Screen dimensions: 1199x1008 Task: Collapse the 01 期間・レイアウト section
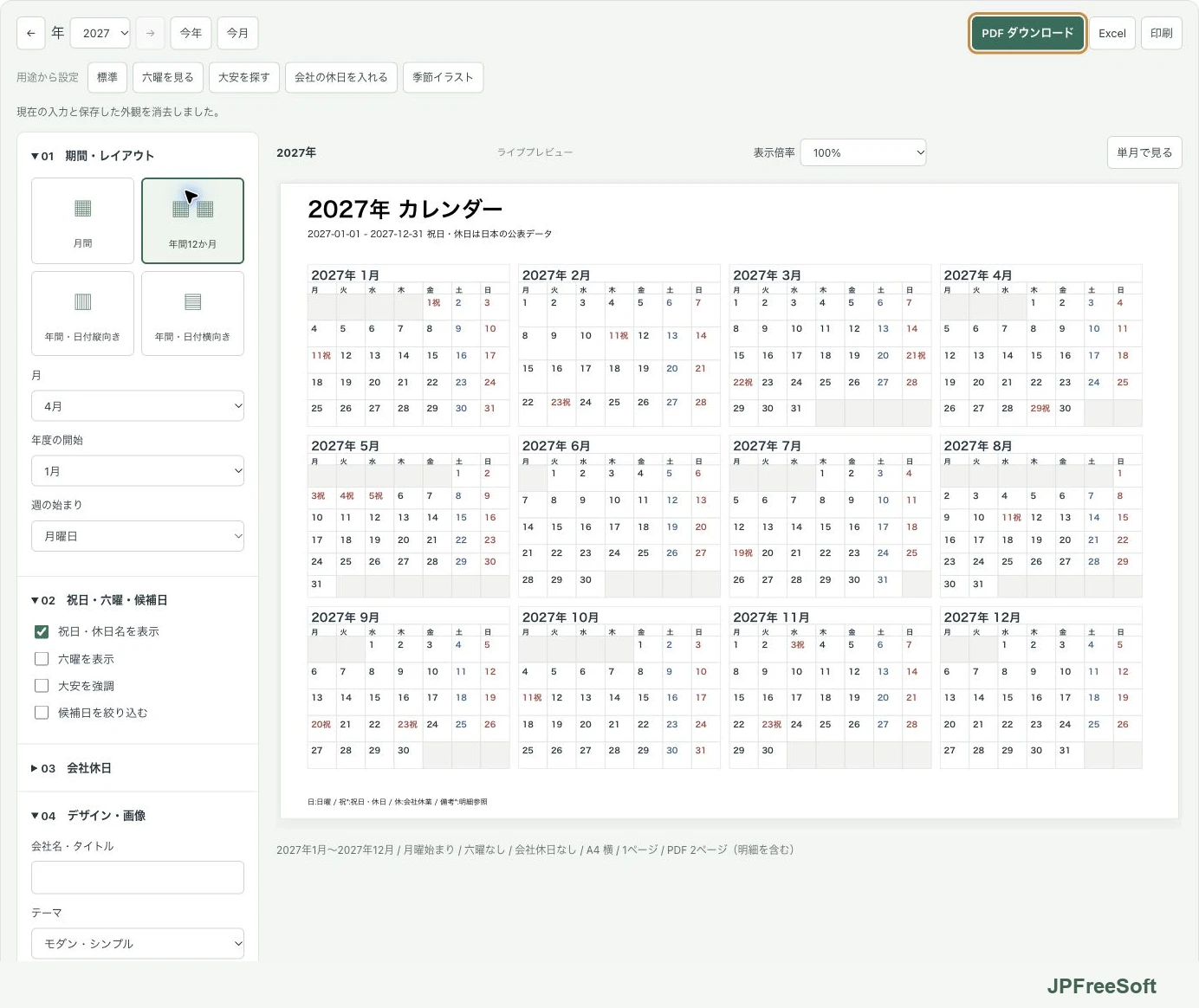(x=93, y=156)
